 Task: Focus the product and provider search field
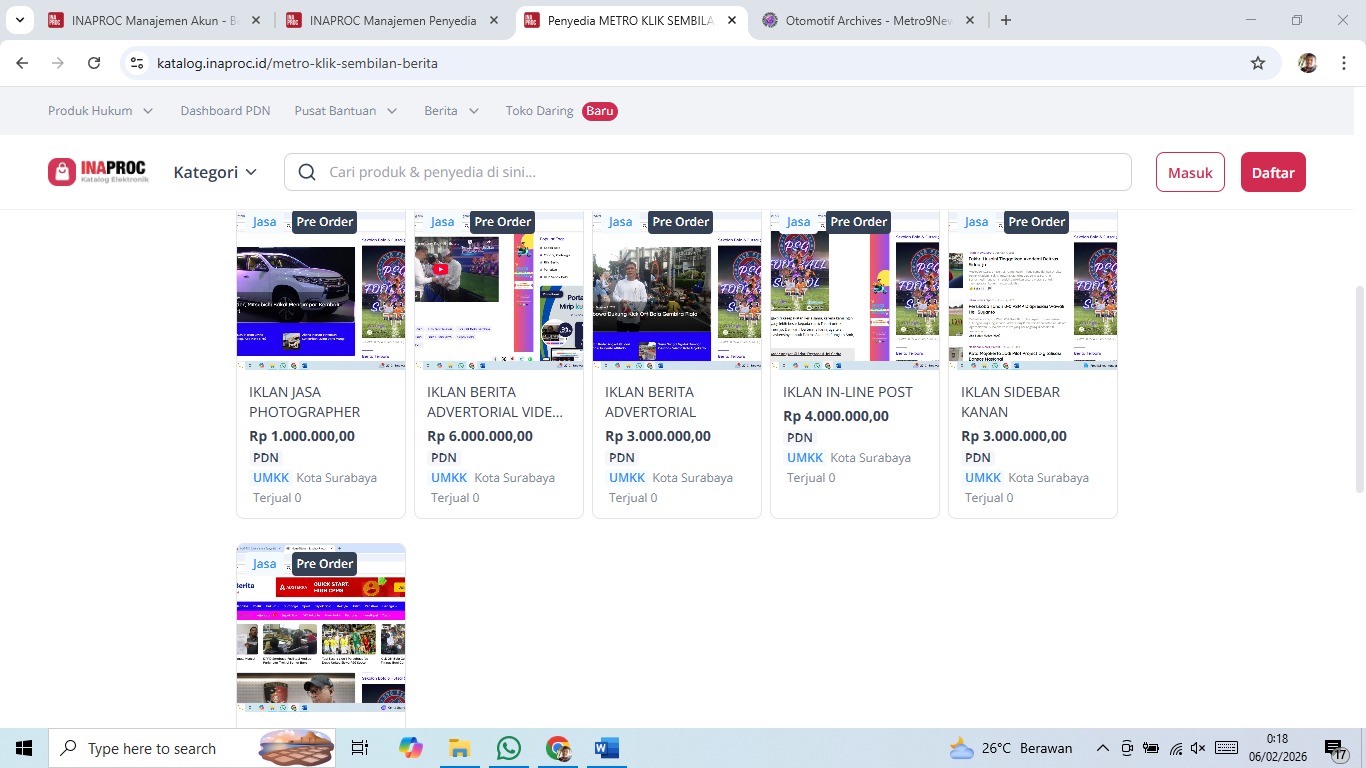[x=708, y=172]
